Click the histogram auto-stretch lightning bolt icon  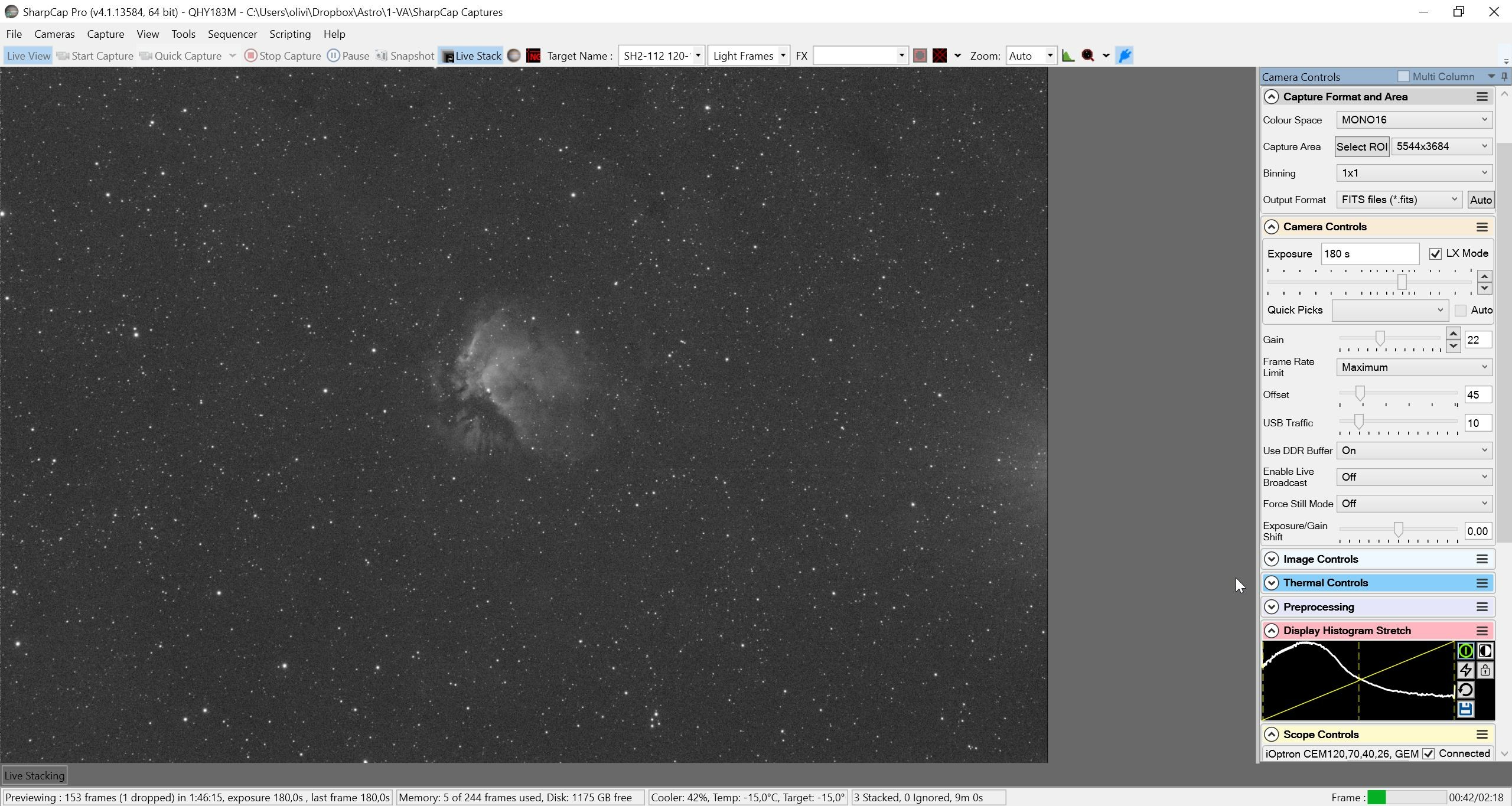[1465, 670]
